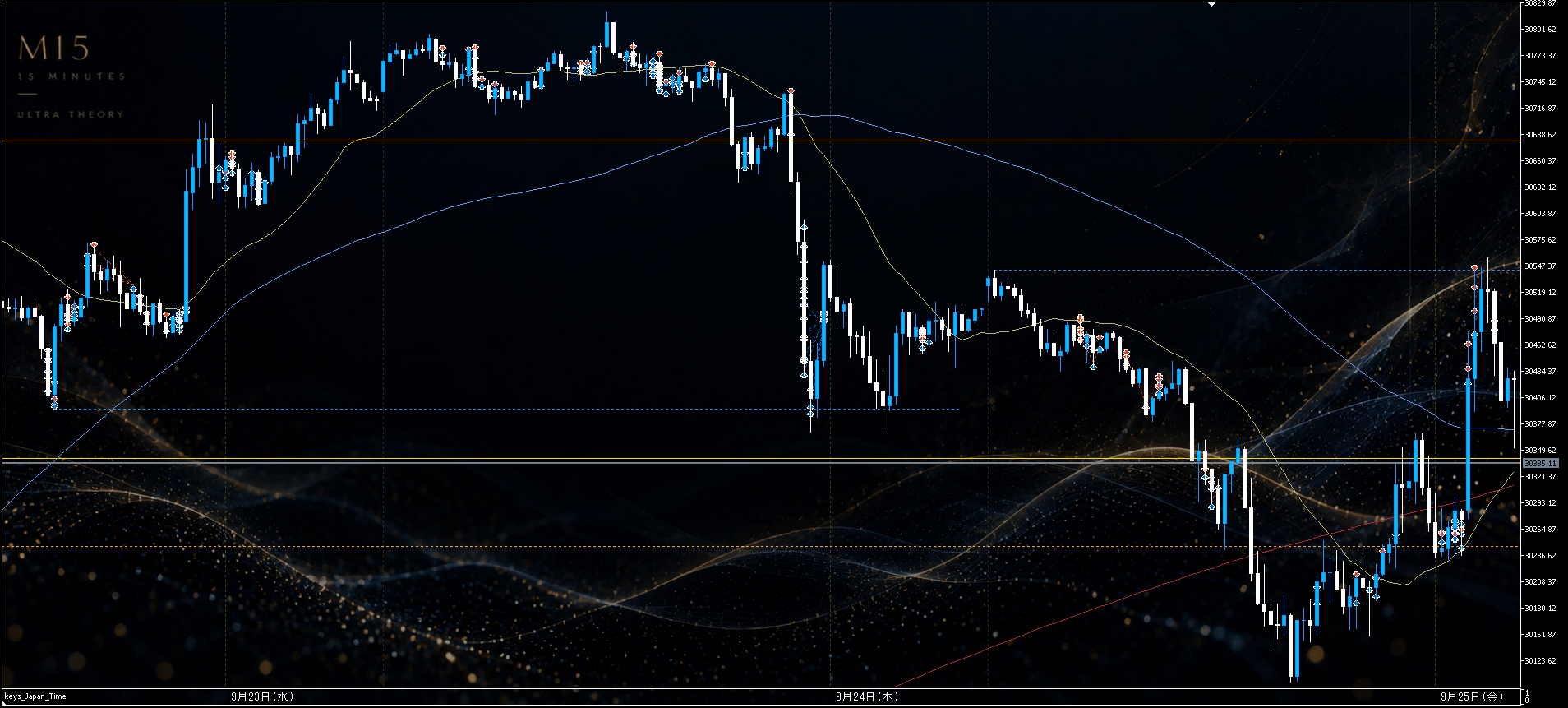Click price scale value 30208.37
The width and height of the screenshot is (1568, 708).
[x=1540, y=582]
